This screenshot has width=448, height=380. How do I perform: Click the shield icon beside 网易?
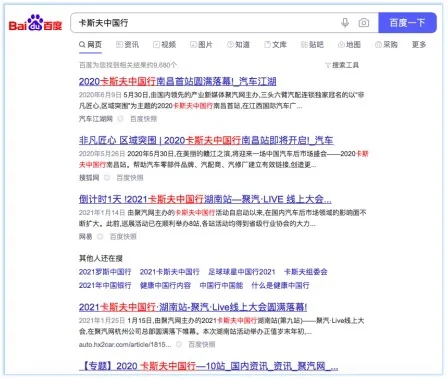coord(100,237)
